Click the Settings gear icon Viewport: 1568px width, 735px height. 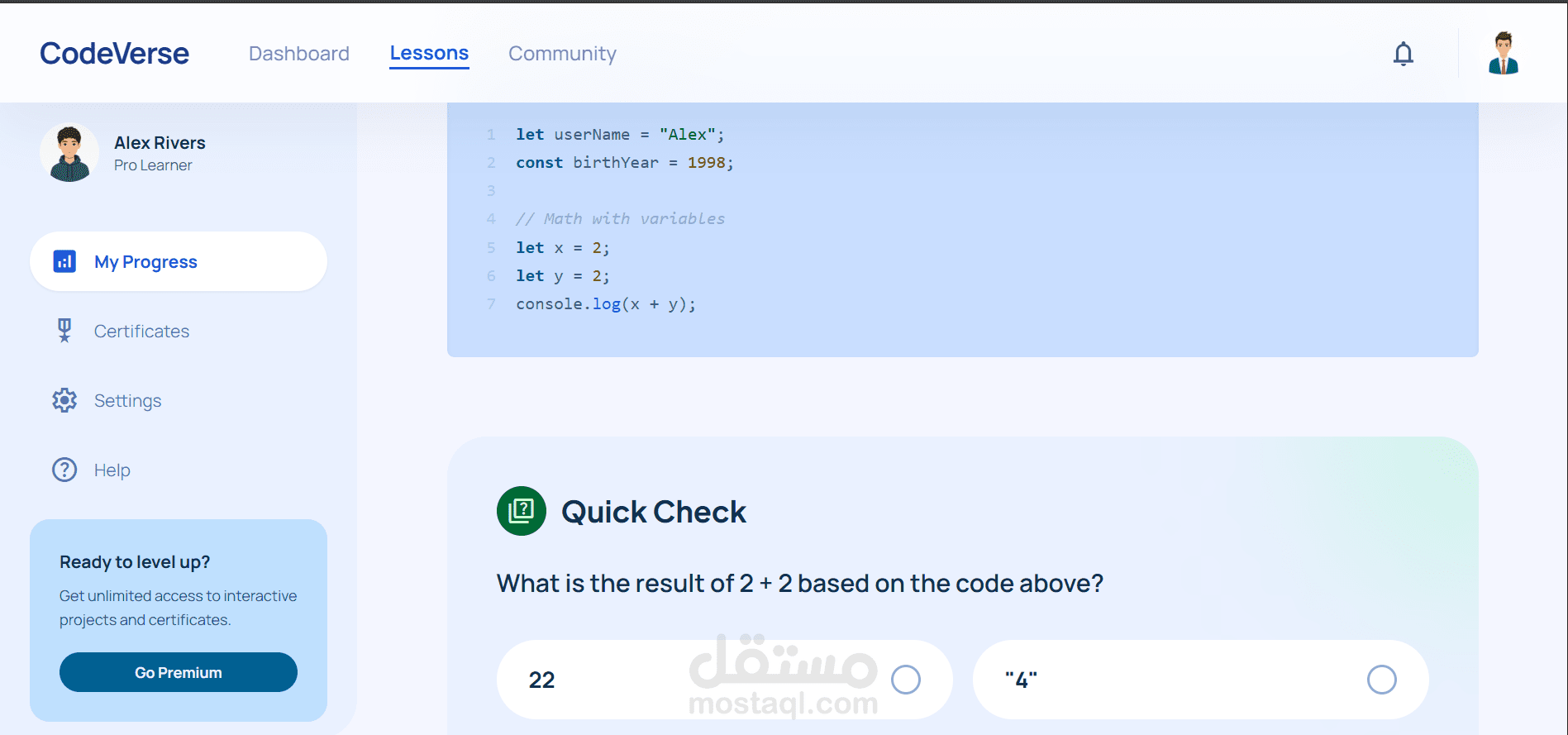(64, 400)
